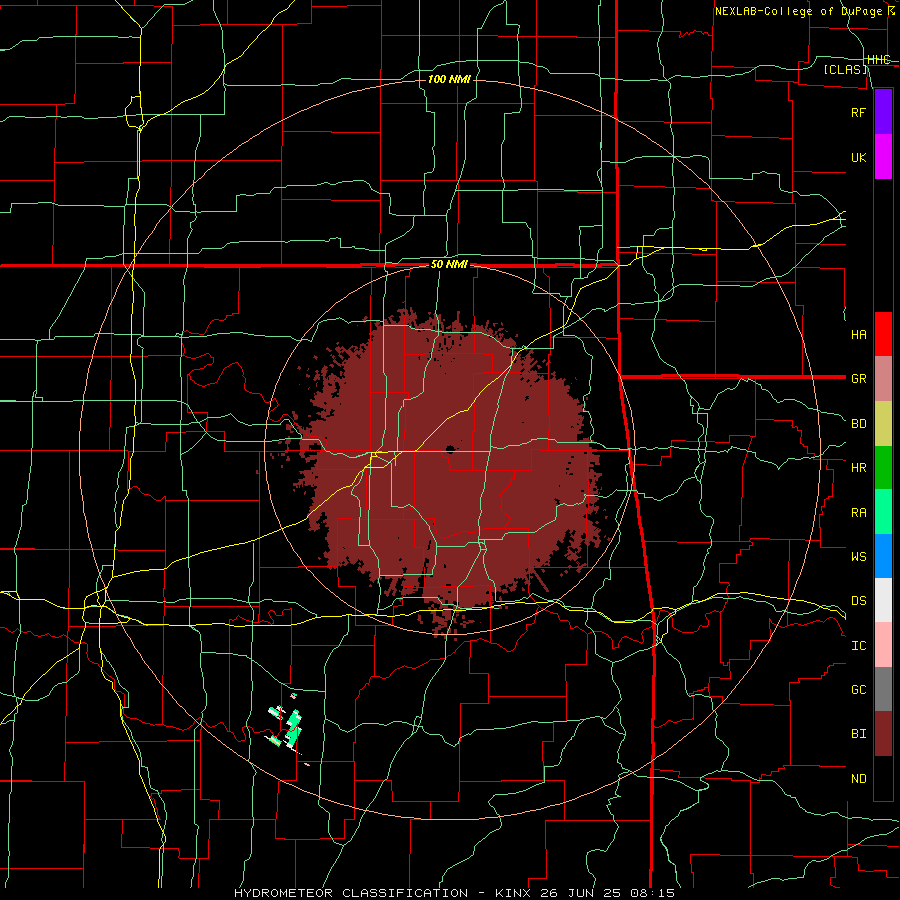Click the 'HR' legend label
The height and width of the screenshot is (900, 900).
click(858, 468)
